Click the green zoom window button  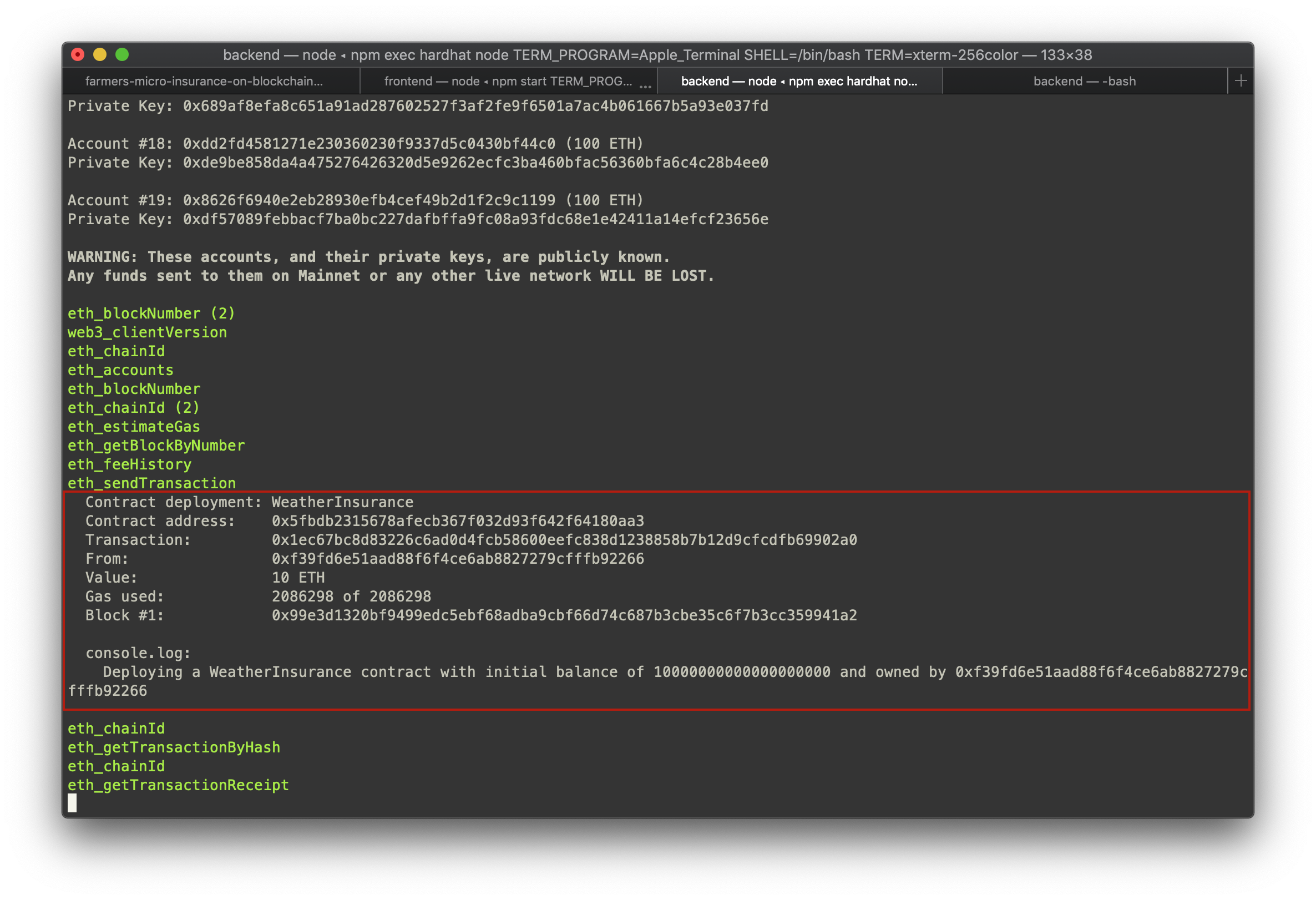point(122,54)
